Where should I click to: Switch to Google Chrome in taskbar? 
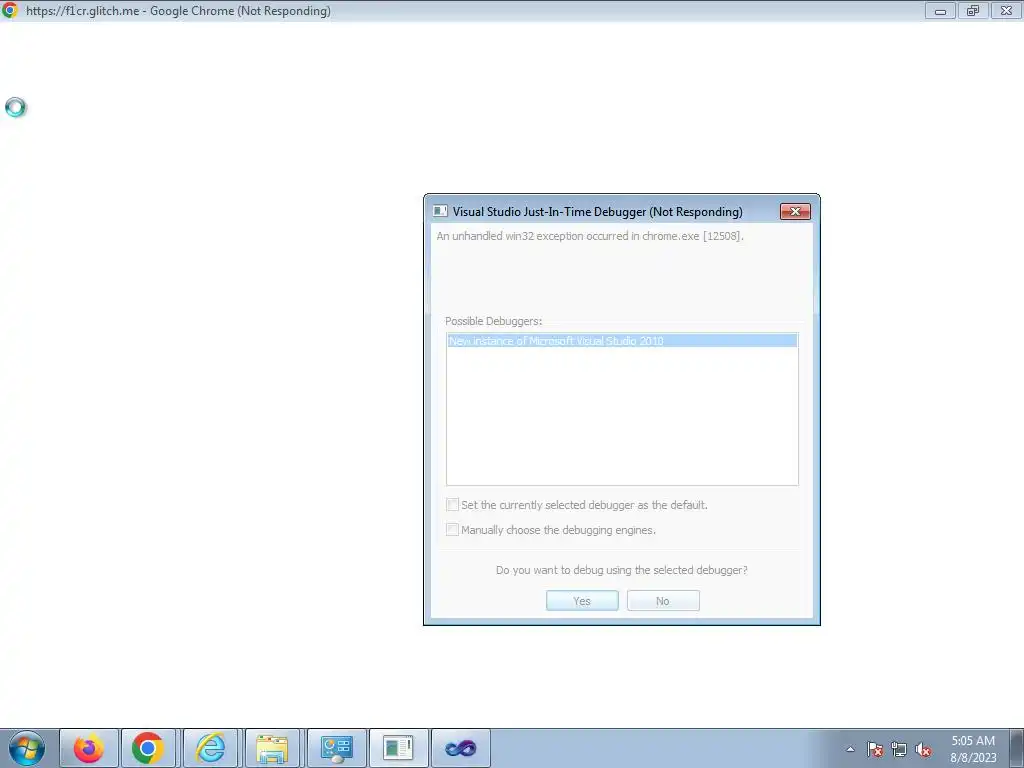[x=148, y=748]
